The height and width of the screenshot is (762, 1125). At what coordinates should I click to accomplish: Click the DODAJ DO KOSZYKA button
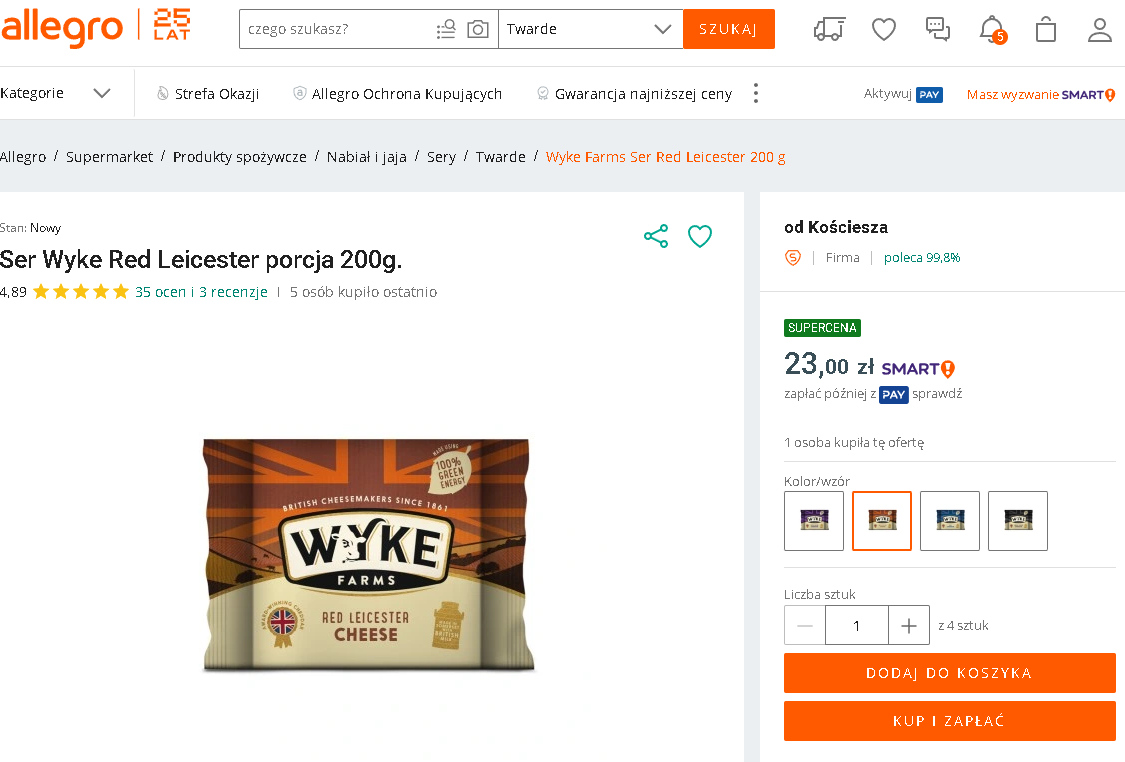coord(949,673)
